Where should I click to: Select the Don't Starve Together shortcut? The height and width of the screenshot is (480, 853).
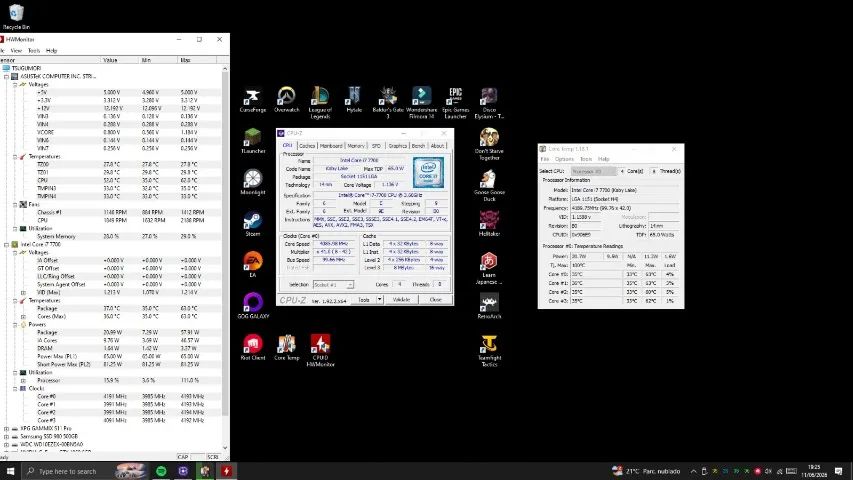pos(489,144)
